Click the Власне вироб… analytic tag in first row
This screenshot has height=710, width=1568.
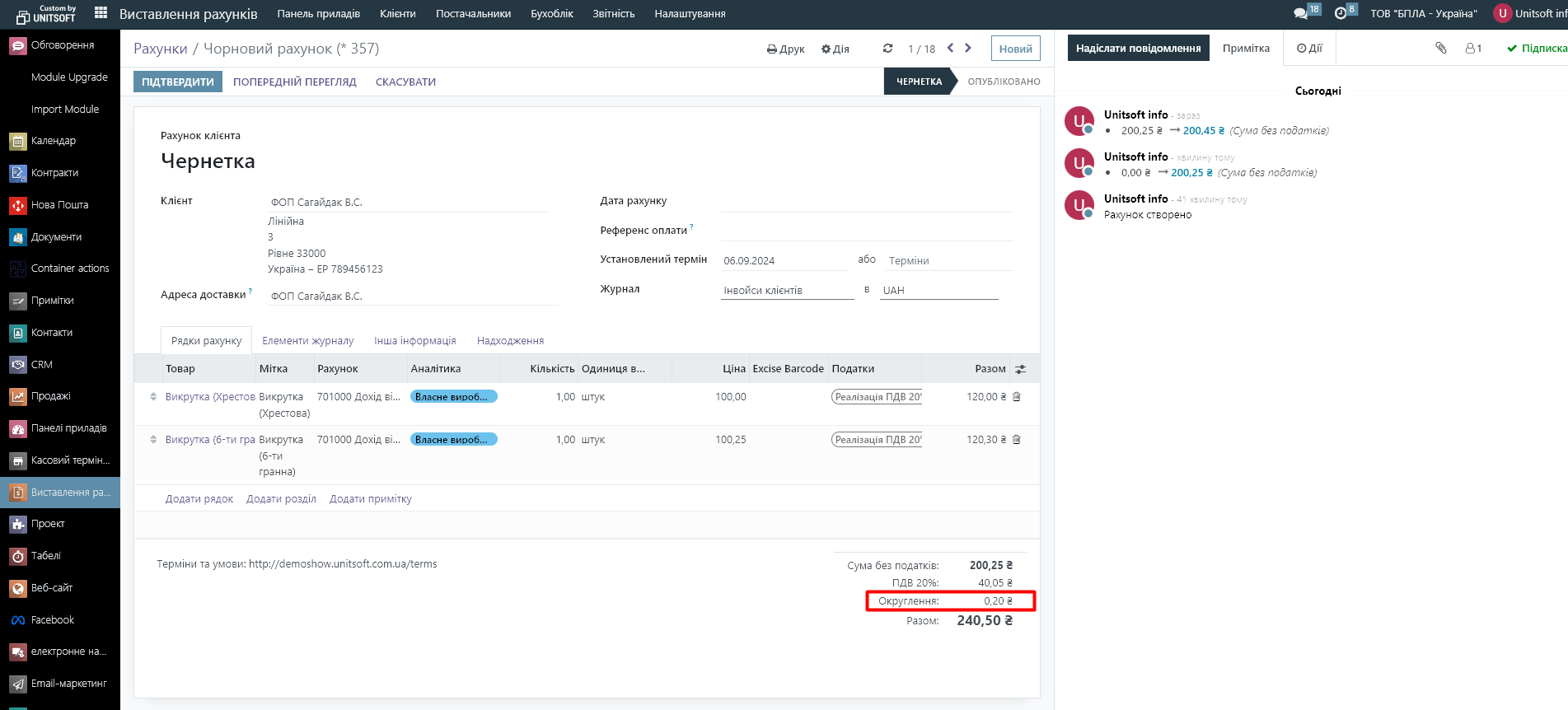coord(453,397)
